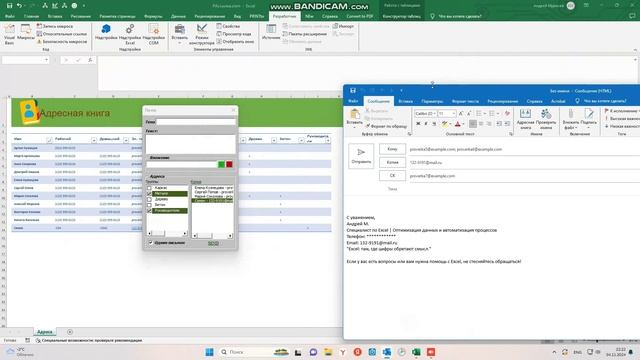Click the send link at form bottom
640x360 pixels.
point(213,243)
